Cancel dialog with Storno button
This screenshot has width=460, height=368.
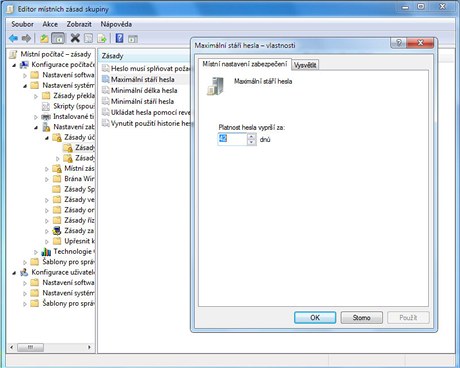click(362, 318)
